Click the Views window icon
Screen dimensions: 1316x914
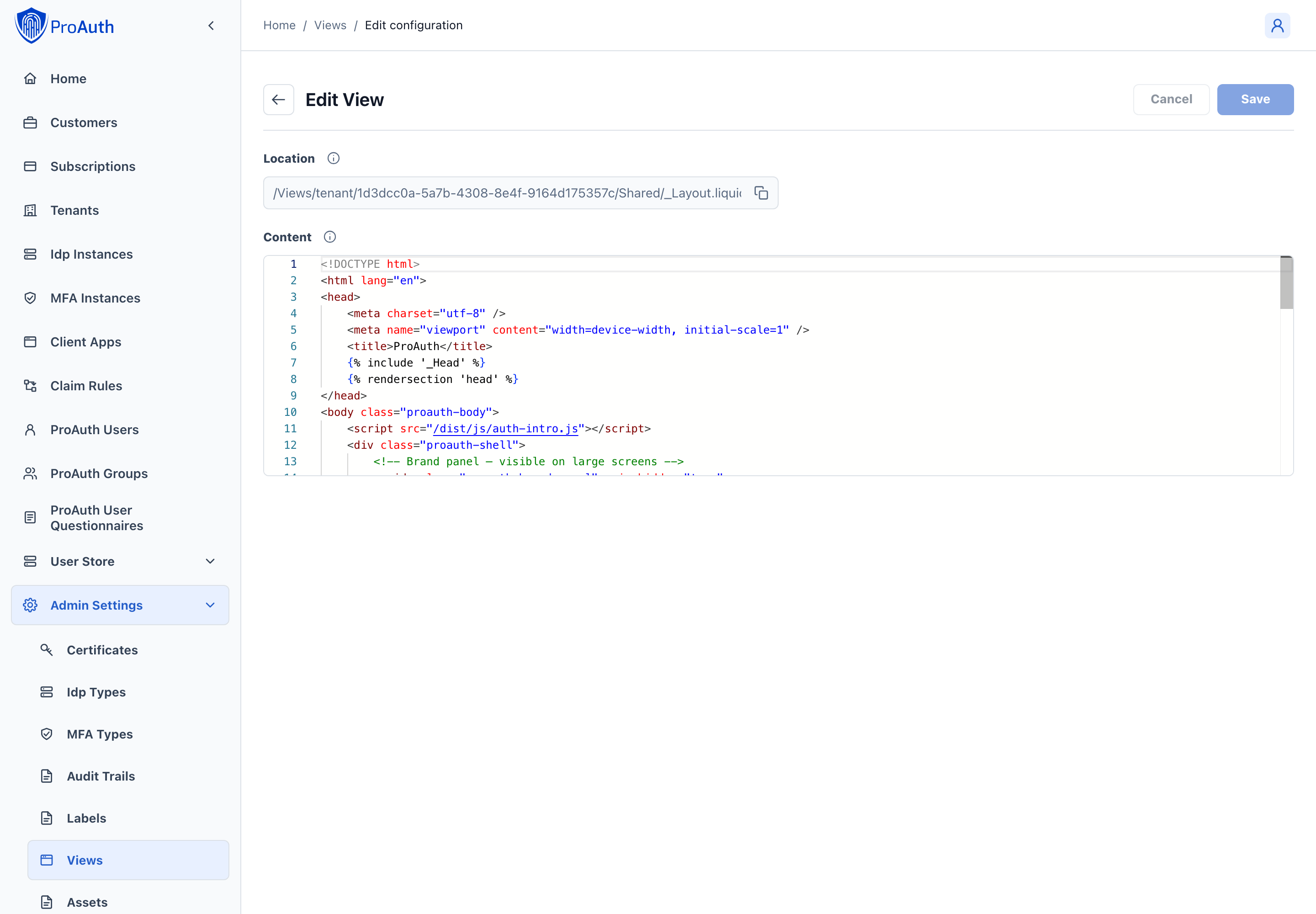(x=47, y=860)
